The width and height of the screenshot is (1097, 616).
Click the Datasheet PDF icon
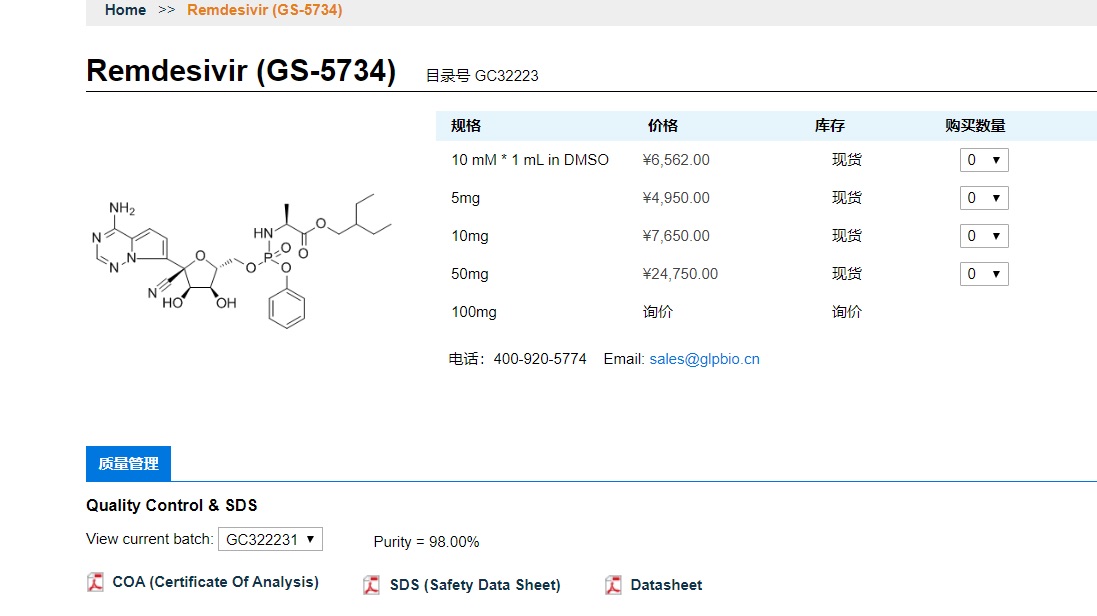613,585
